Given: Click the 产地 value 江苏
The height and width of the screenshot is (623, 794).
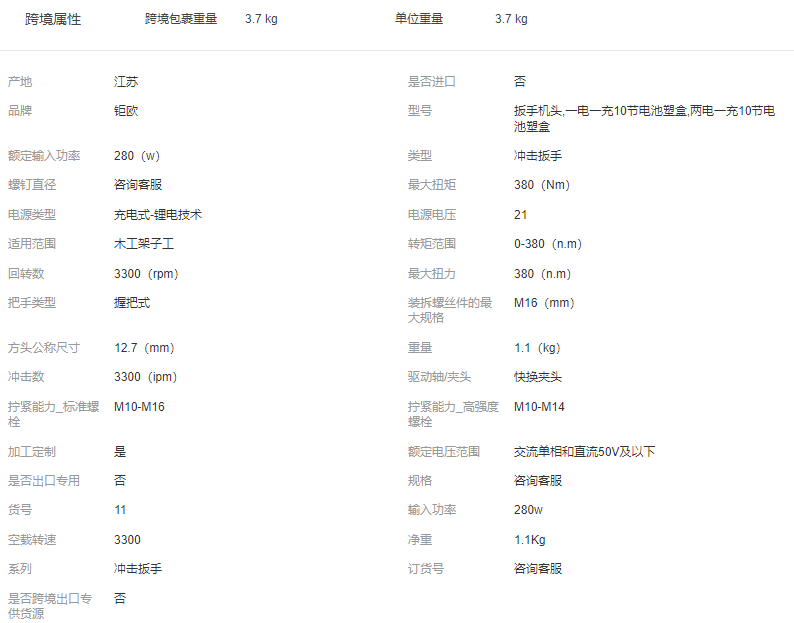Looking at the screenshot, I should [126, 82].
